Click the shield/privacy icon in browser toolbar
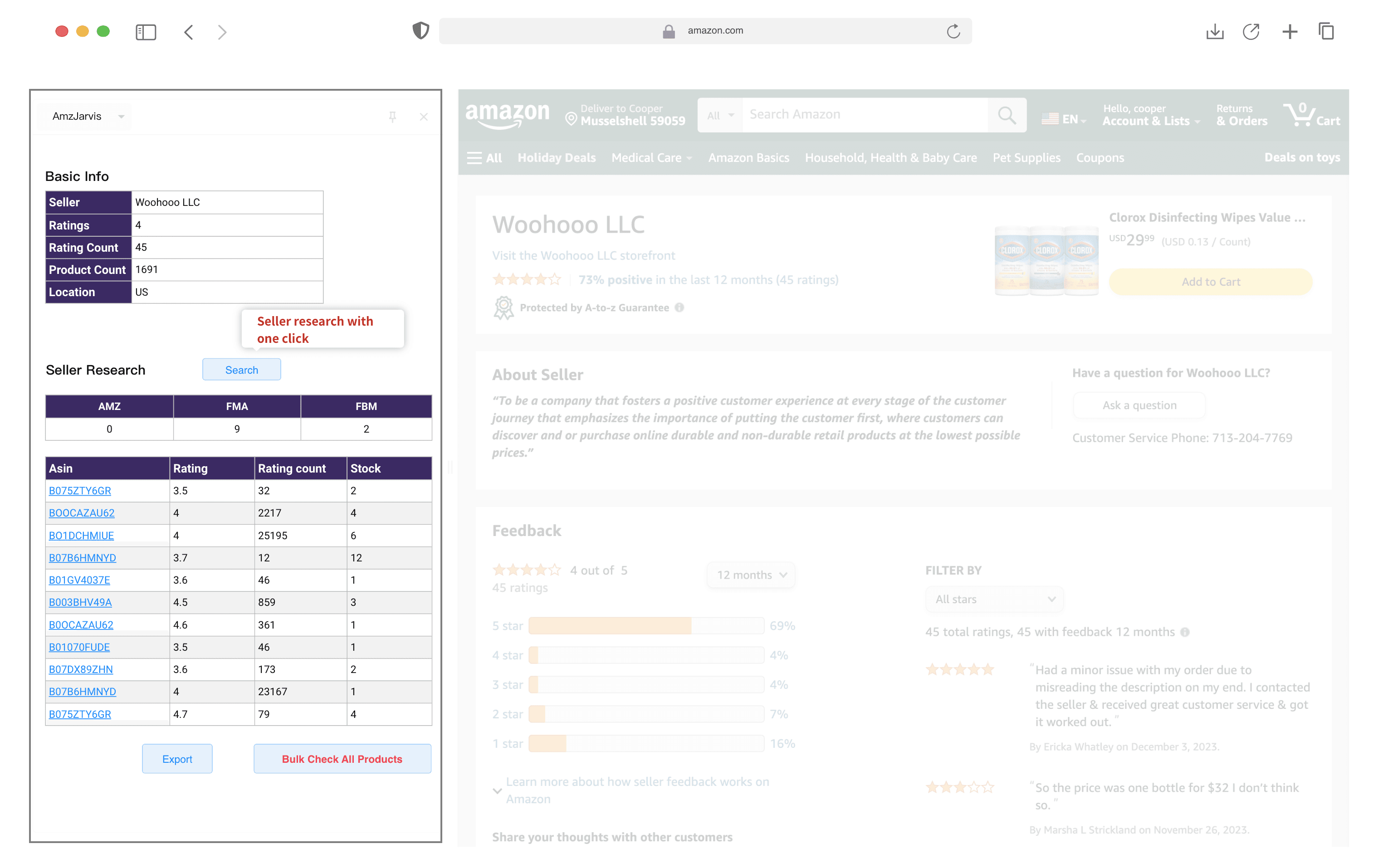This screenshot has height=868, width=1388. click(x=421, y=30)
